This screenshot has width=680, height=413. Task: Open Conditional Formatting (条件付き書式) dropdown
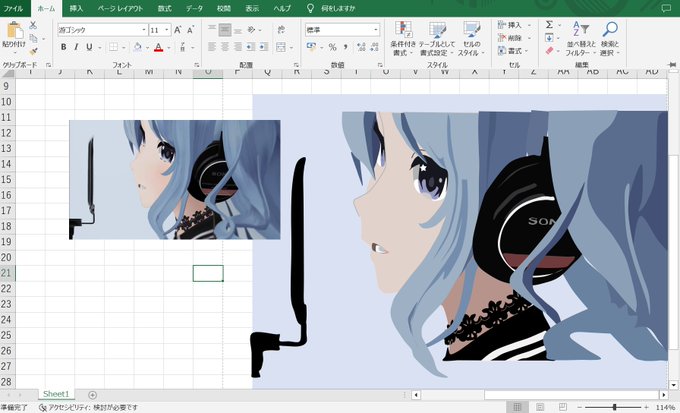403,39
